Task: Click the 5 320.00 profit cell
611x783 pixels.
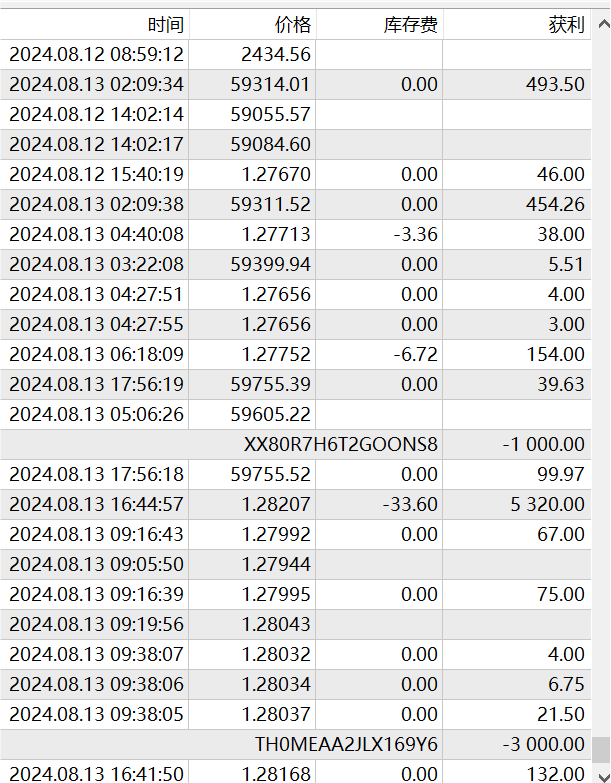Action: coord(546,505)
